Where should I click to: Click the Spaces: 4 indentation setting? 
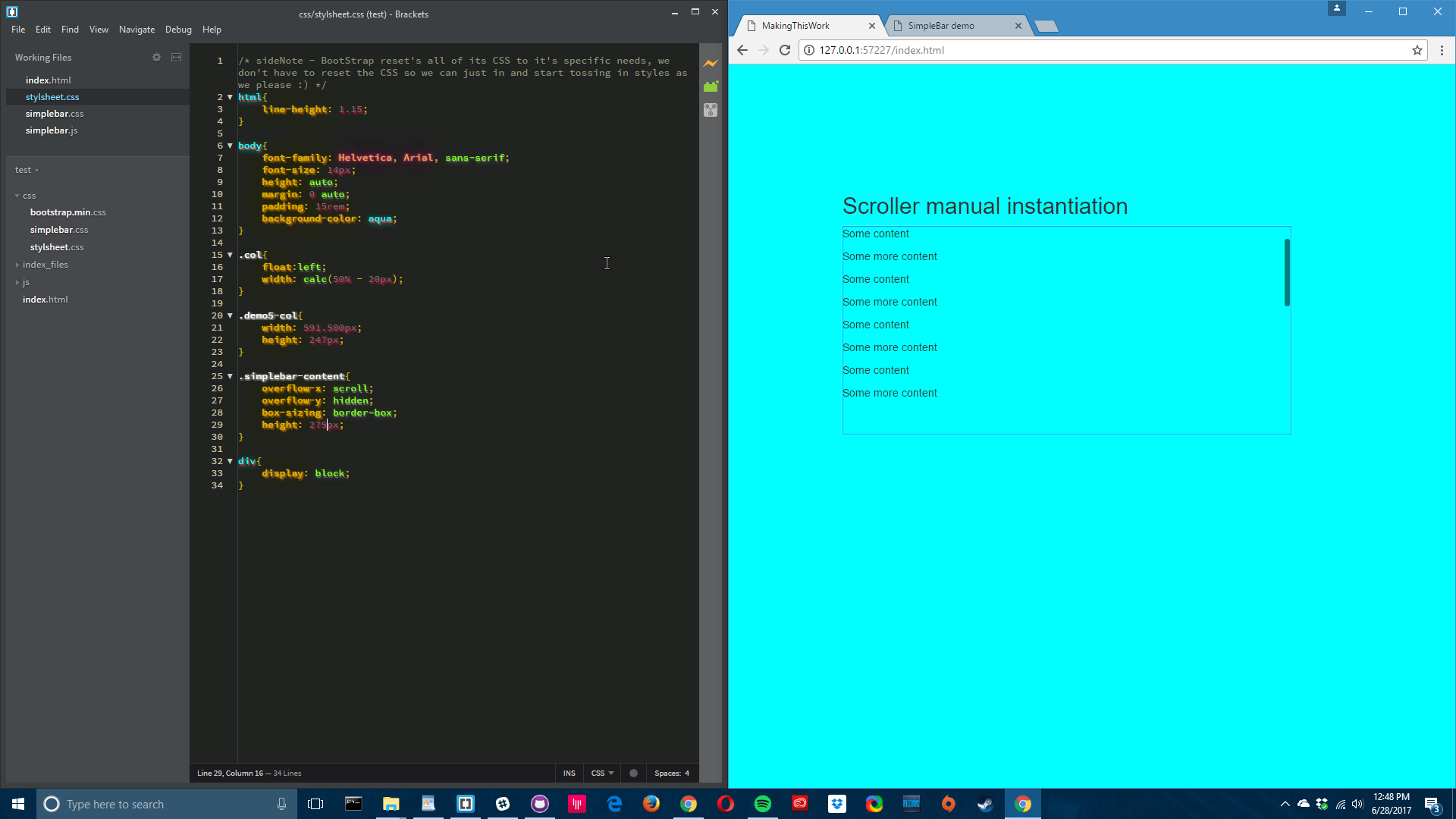672,773
